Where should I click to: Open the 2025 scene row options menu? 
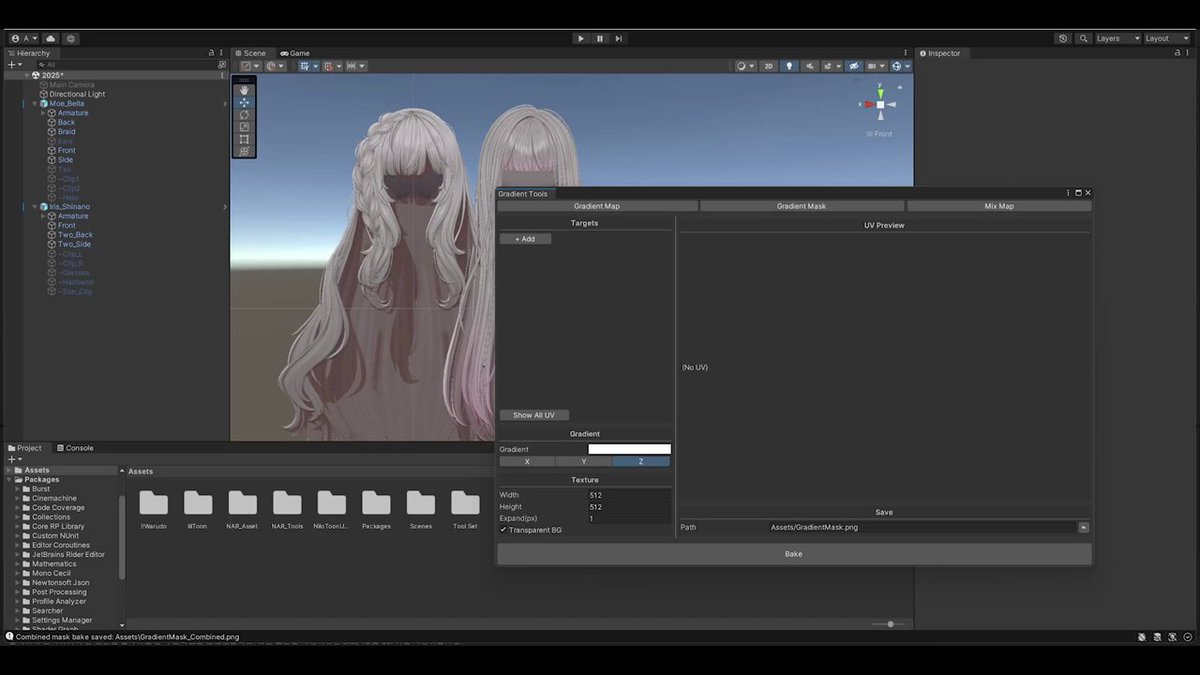click(222, 75)
